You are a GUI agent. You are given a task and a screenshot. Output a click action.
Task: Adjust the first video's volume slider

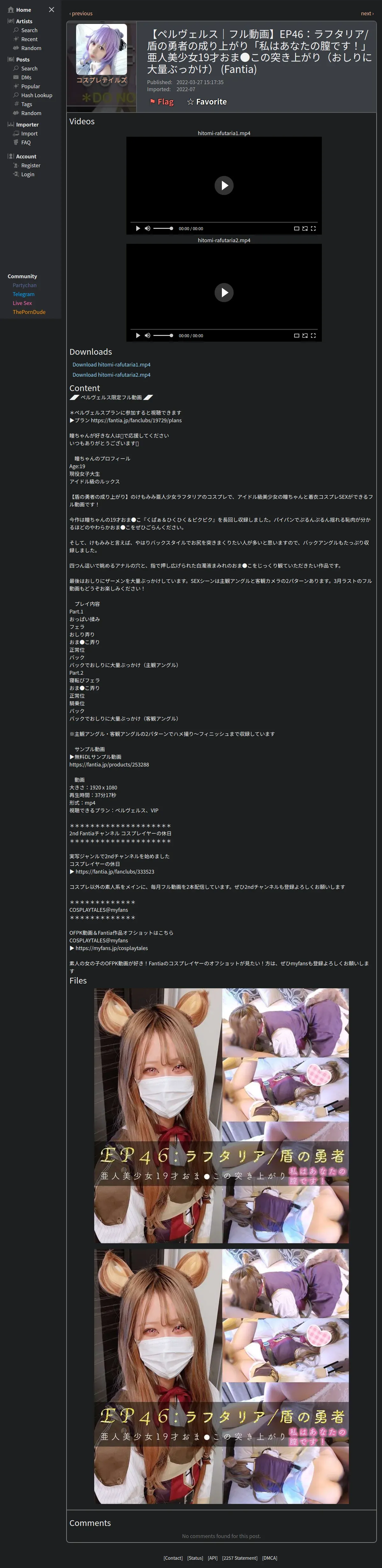pos(163,228)
